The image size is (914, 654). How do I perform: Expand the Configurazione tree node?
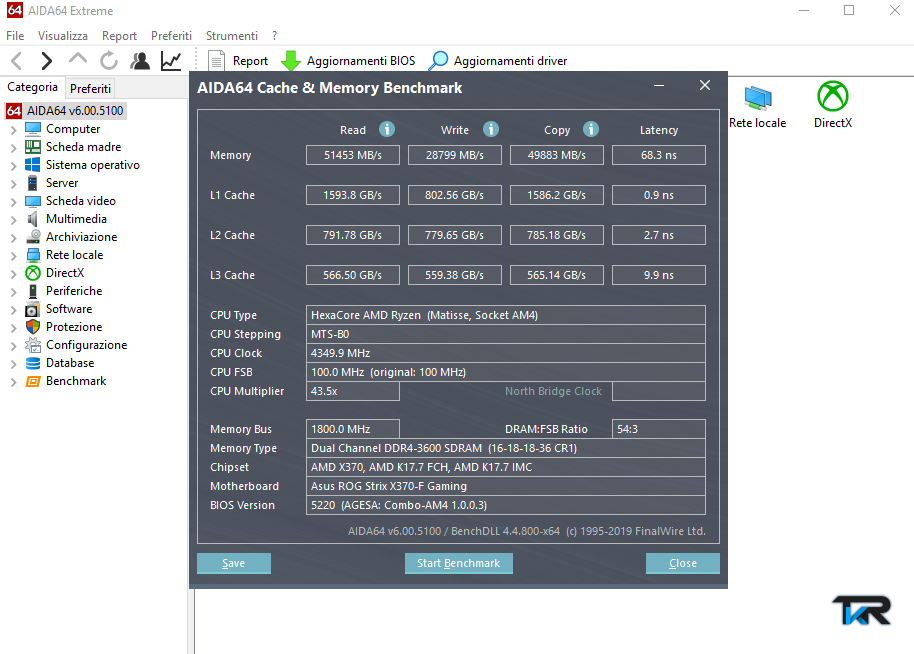[13, 346]
